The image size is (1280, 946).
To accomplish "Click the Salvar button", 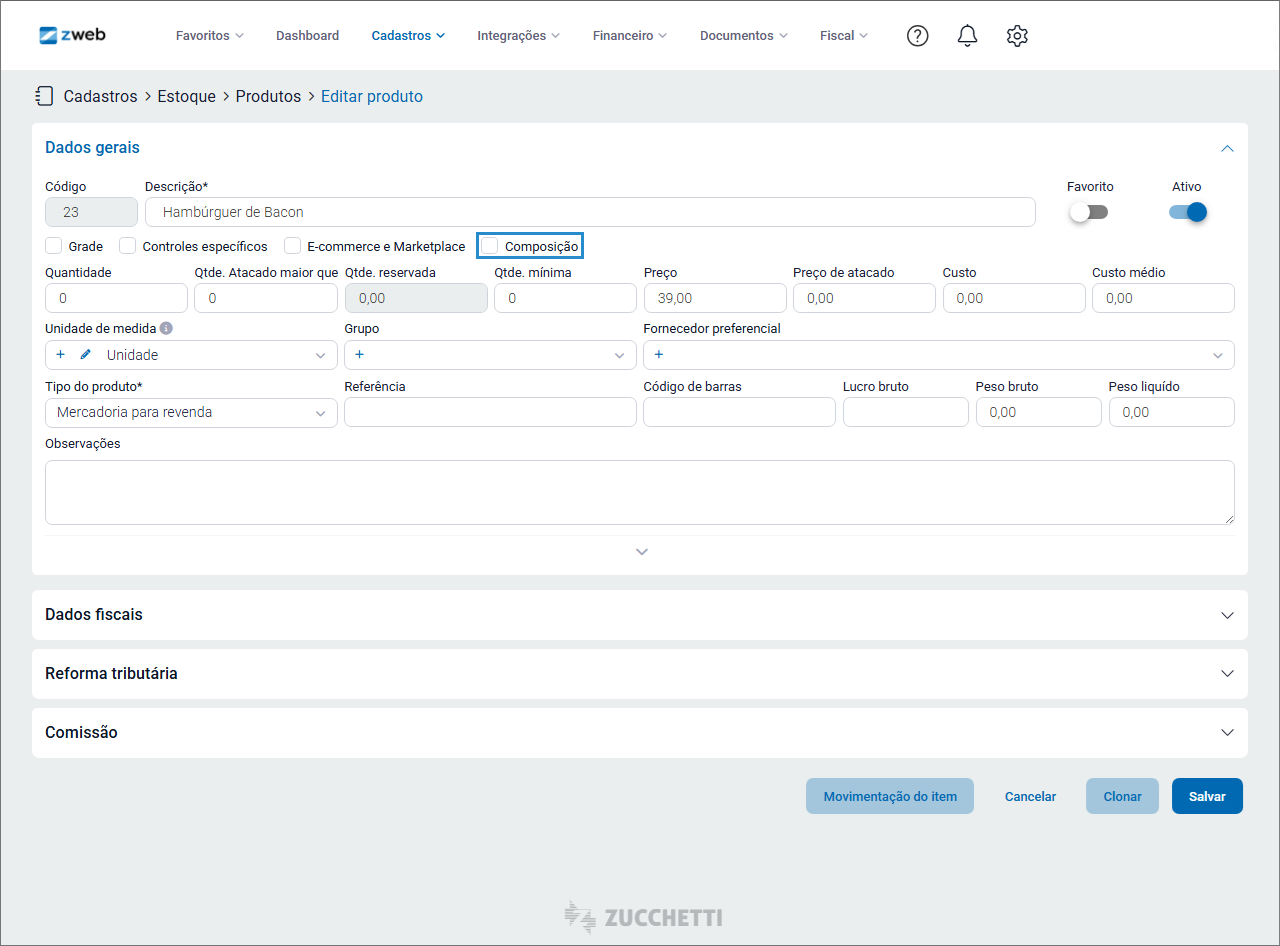I will click(x=1207, y=796).
